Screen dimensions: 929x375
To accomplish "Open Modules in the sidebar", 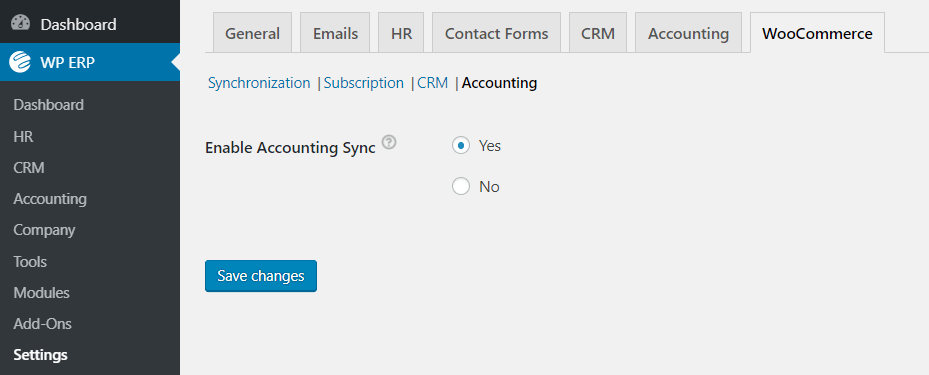I will point(41,293).
